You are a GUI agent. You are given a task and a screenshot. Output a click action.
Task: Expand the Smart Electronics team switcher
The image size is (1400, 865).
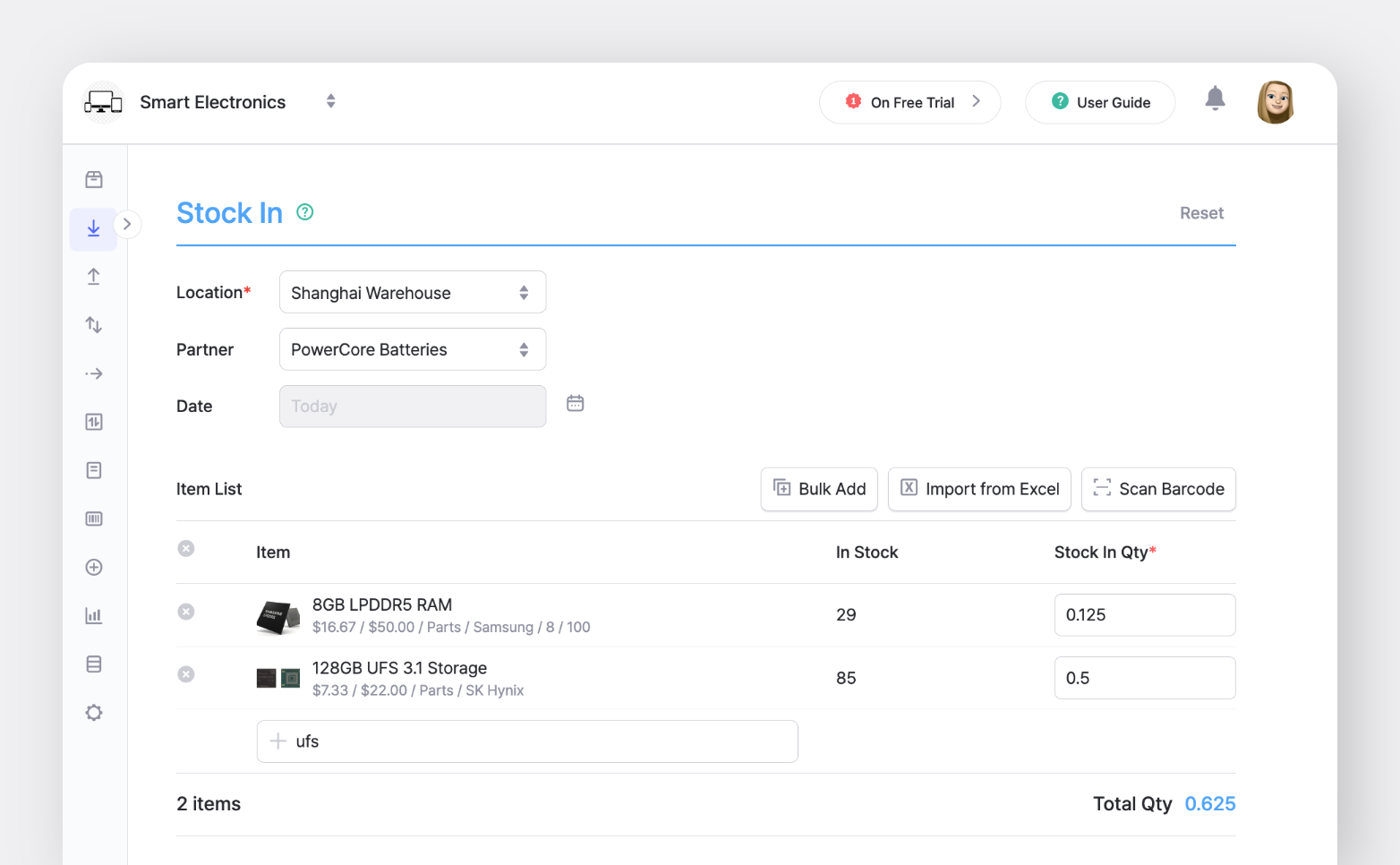[330, 101]
